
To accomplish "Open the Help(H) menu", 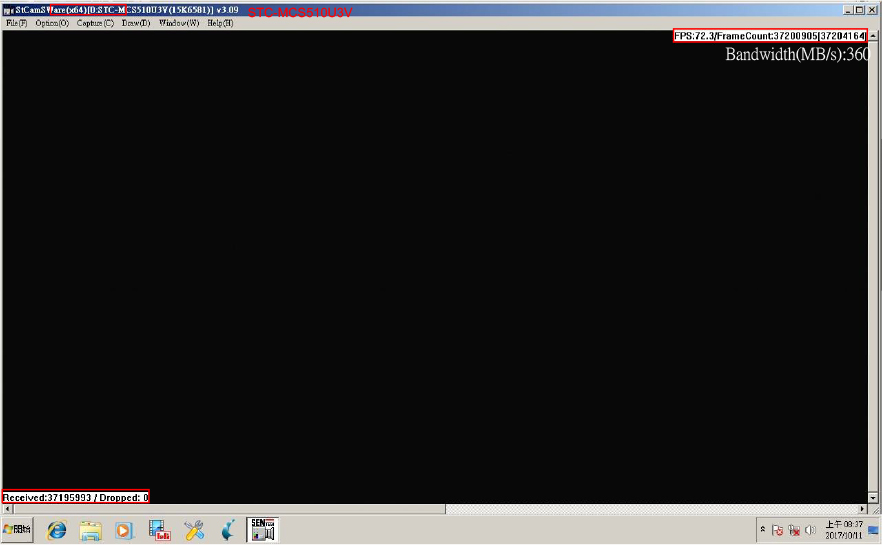I will click(x=220, y=23).
